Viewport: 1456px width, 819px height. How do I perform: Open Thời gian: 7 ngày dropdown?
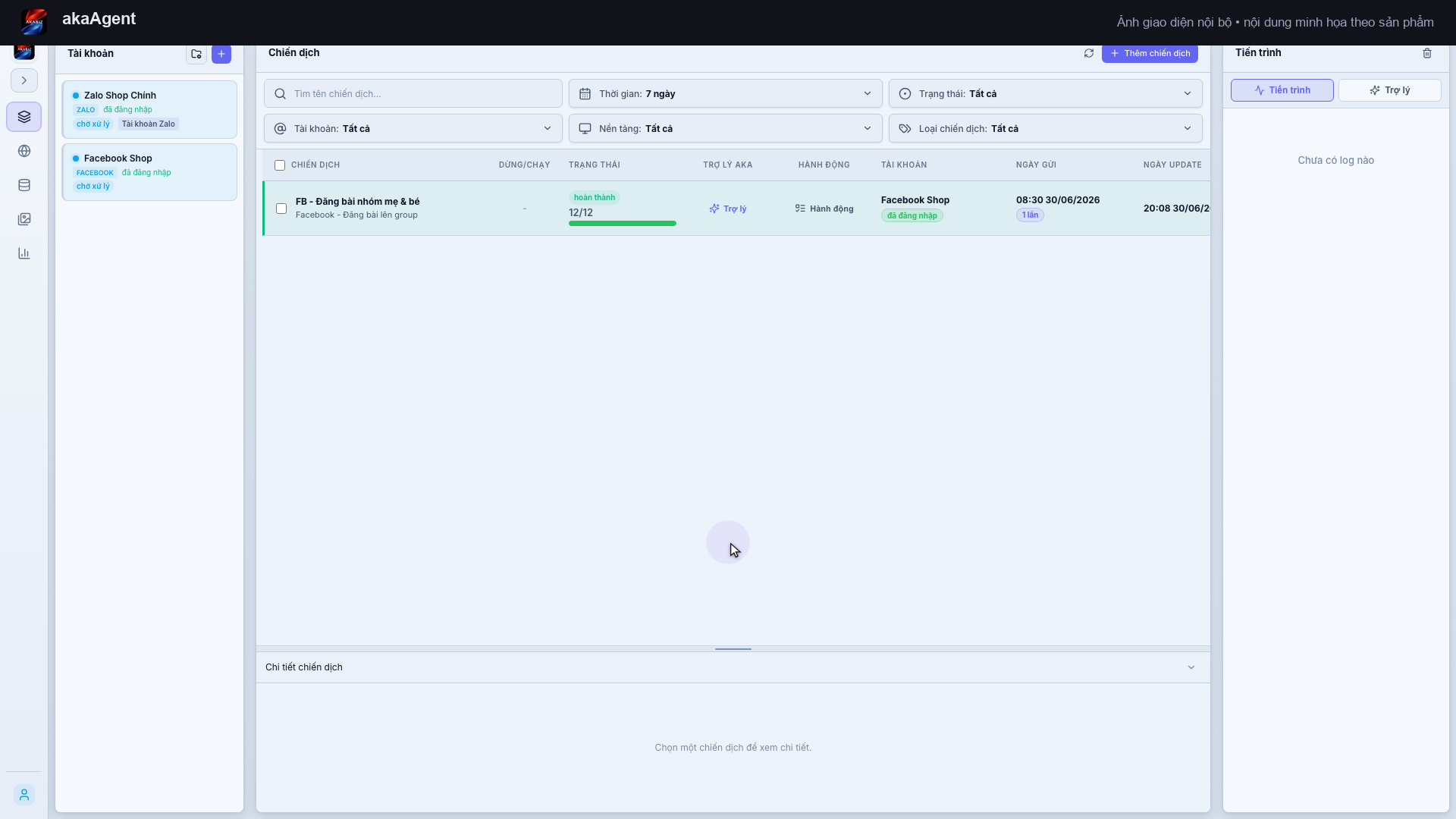pyautogui.click(x=725, y=94)
